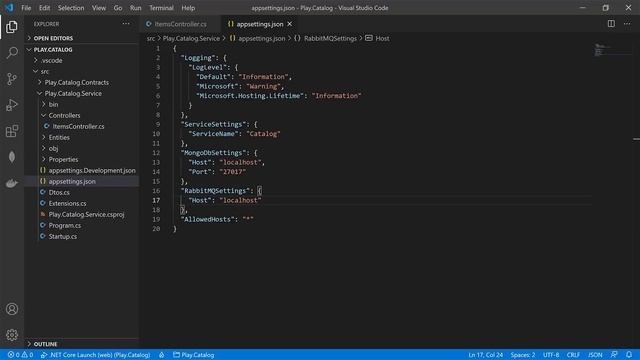Expand the bin folder
640x360 pixels.
pyautogui.click(x=82, y=104)
